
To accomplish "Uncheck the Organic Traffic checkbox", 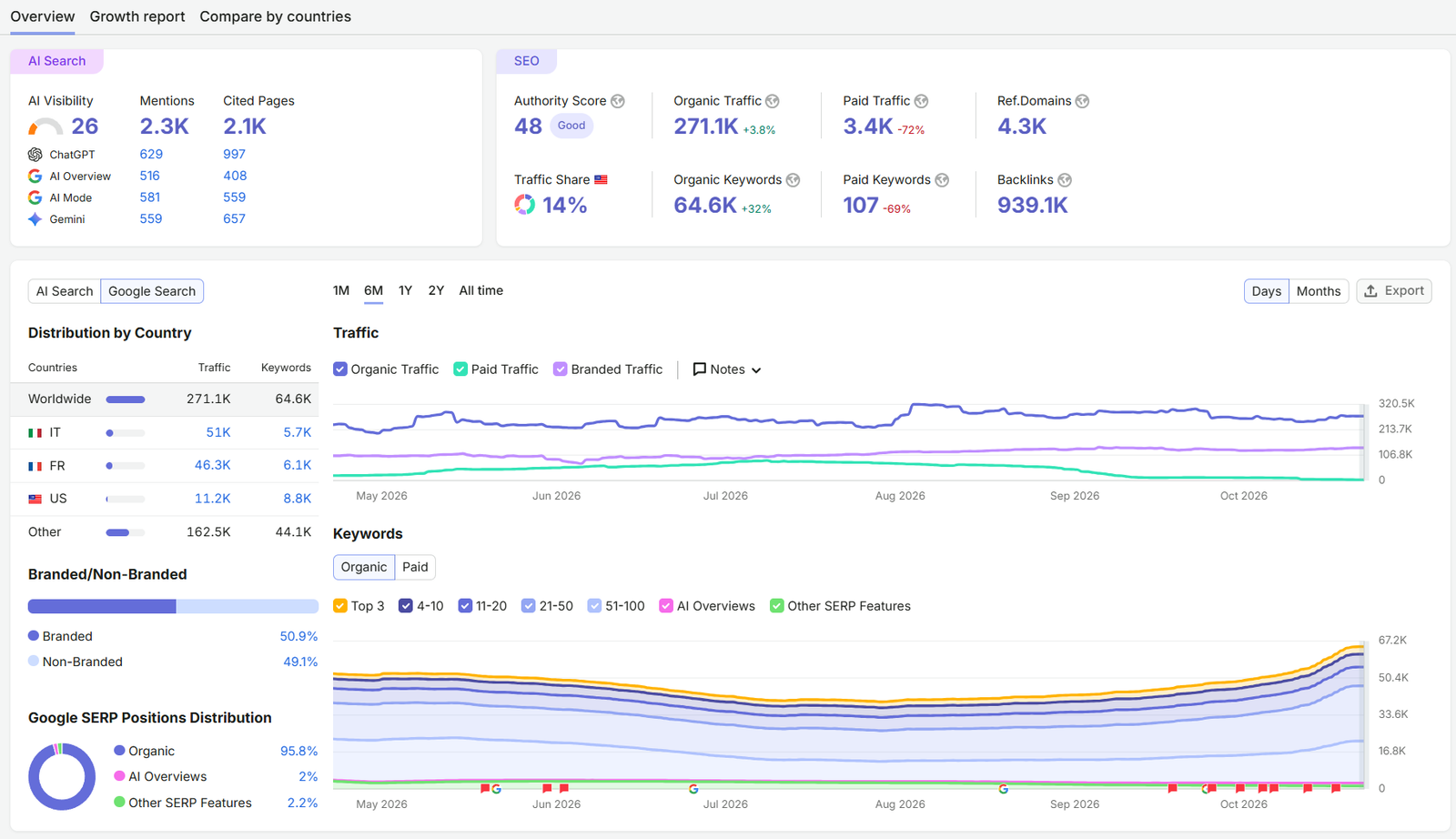I will tap(340, 369).
